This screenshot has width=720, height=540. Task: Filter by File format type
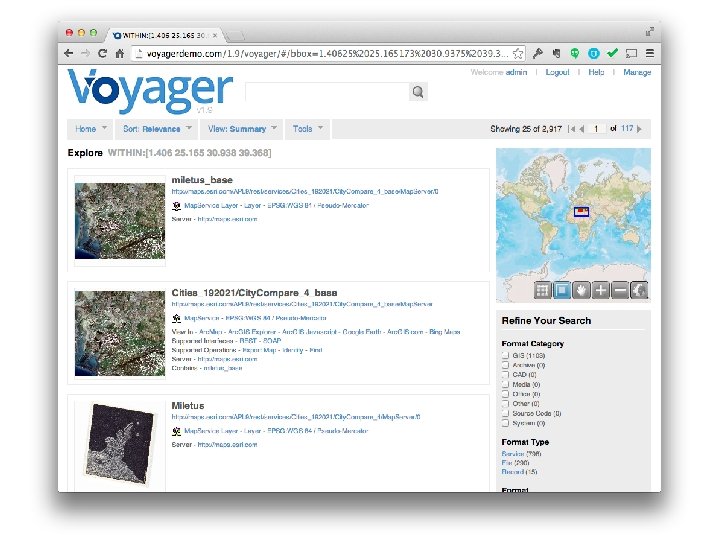pos(507,463)
